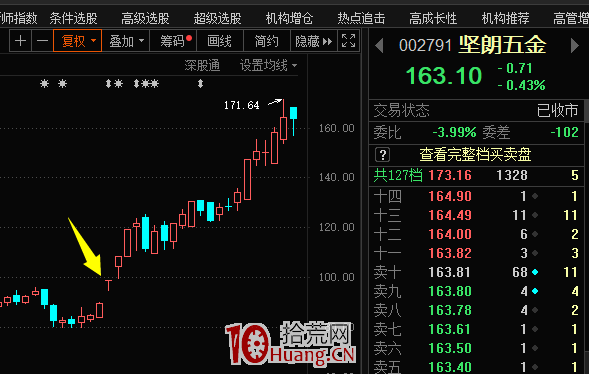Open the 叠加 dropdown

click(x=126, y=41)
